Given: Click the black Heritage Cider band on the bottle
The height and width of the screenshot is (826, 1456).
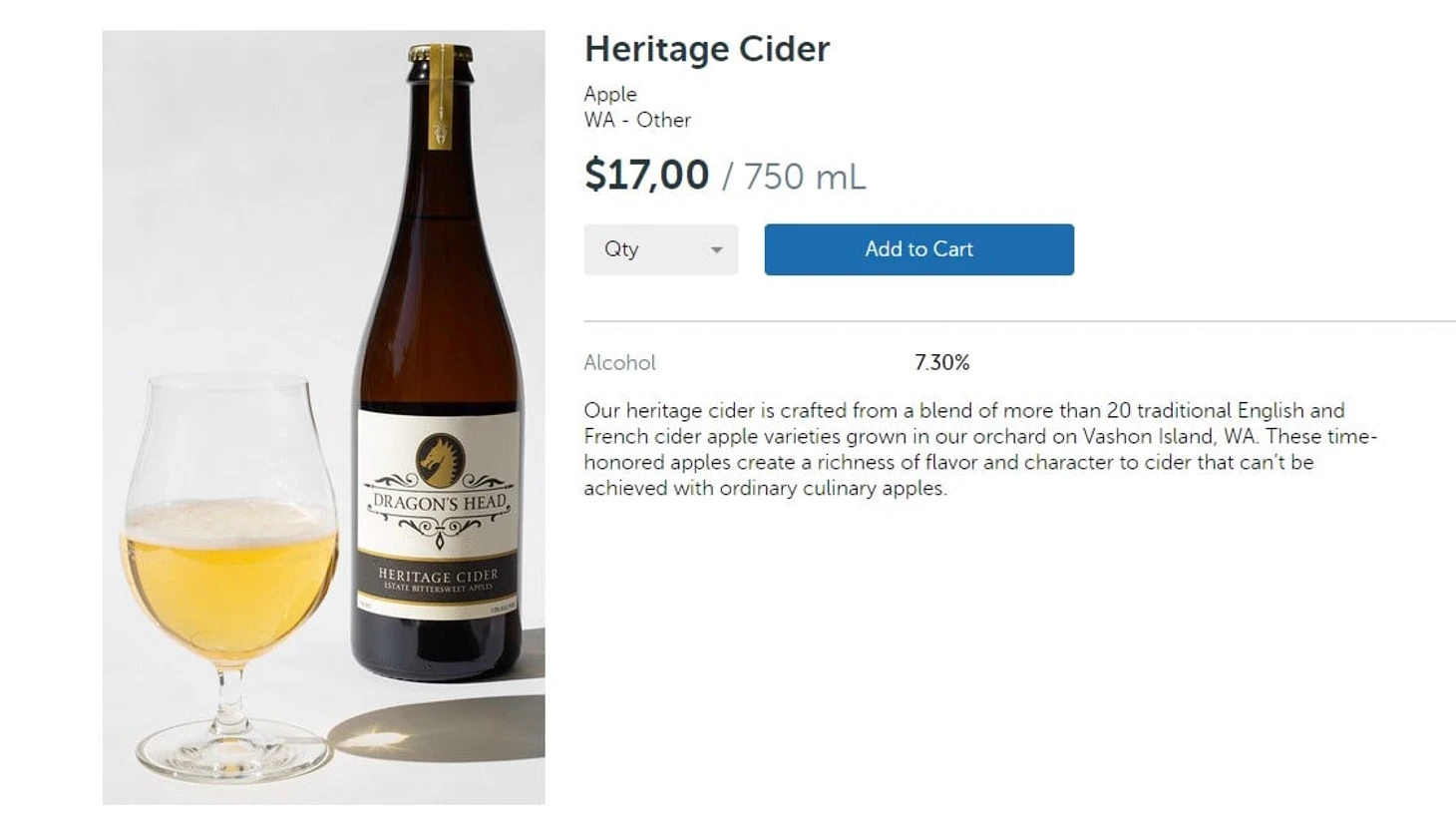Looking at the screenshot, I should click(438, 580).
